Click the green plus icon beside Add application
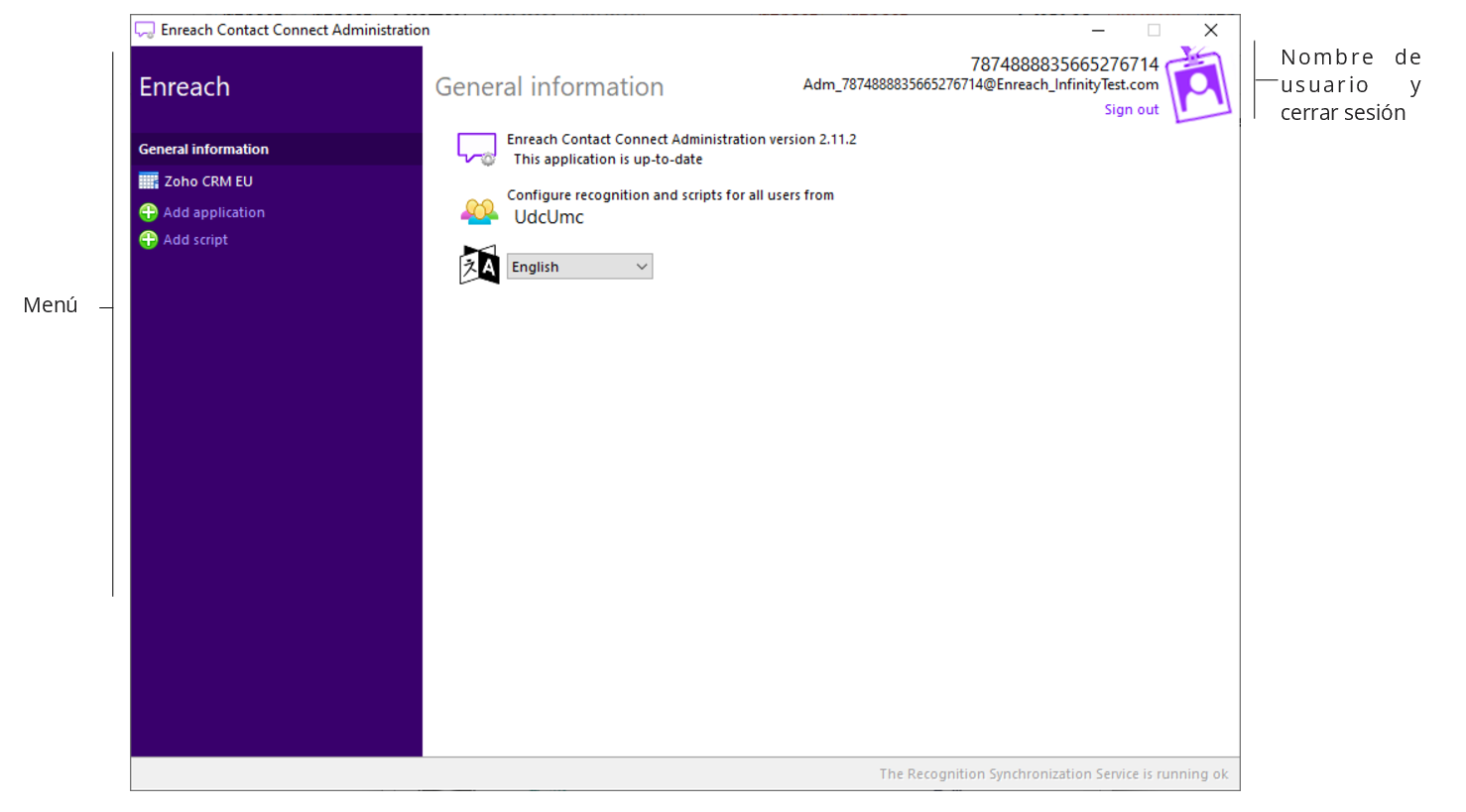The height and width of the screenshot is (812, 1466). click(148, 212)
